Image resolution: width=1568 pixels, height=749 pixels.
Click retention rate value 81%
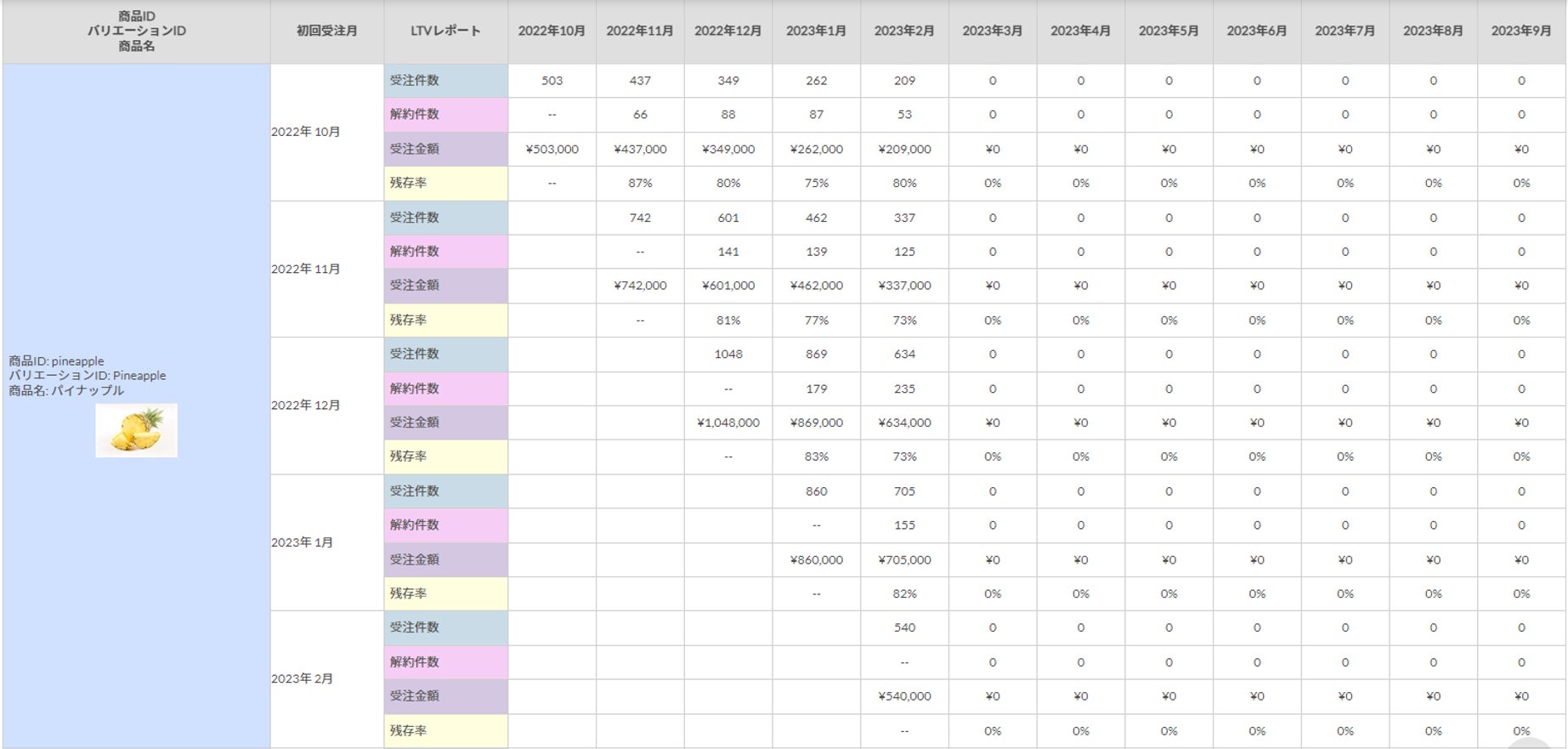tap(728, 321)
